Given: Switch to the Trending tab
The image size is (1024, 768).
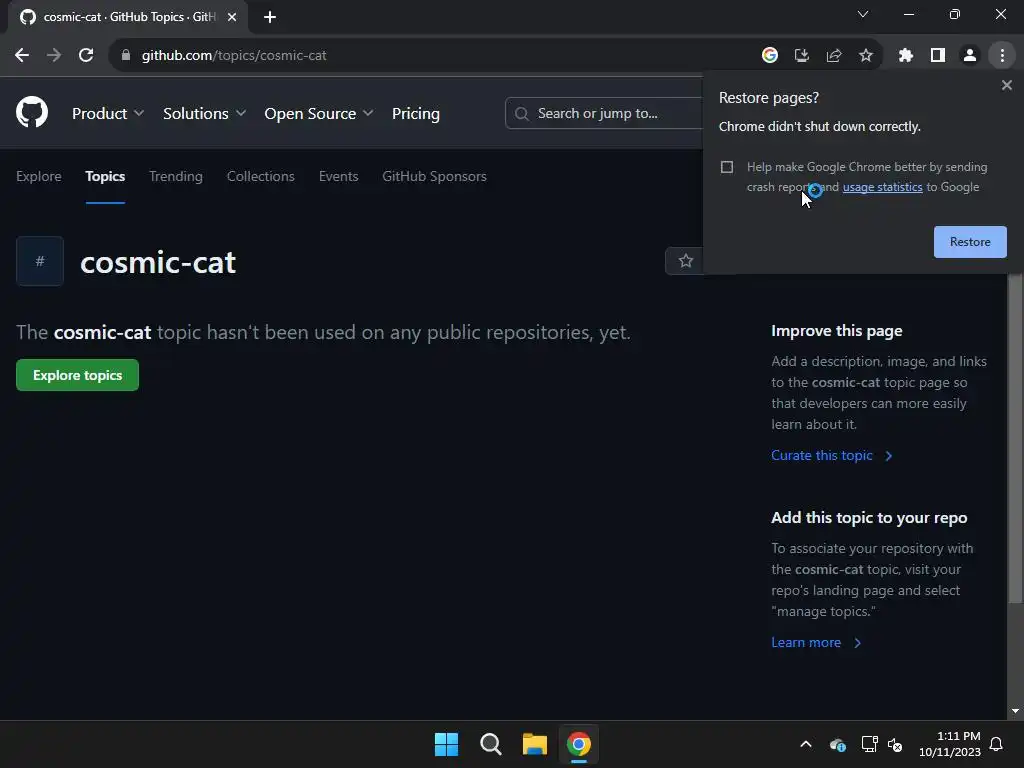Looking at the screenshot, I should [176, 176].
